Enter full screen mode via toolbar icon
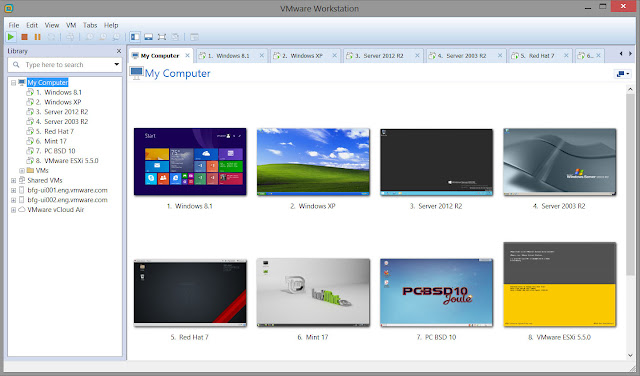 pos(162,37)
